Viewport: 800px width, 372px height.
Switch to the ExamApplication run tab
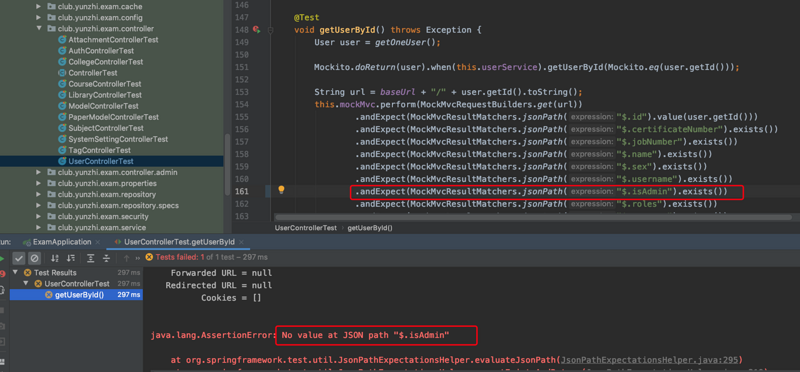tap(62, 242)
